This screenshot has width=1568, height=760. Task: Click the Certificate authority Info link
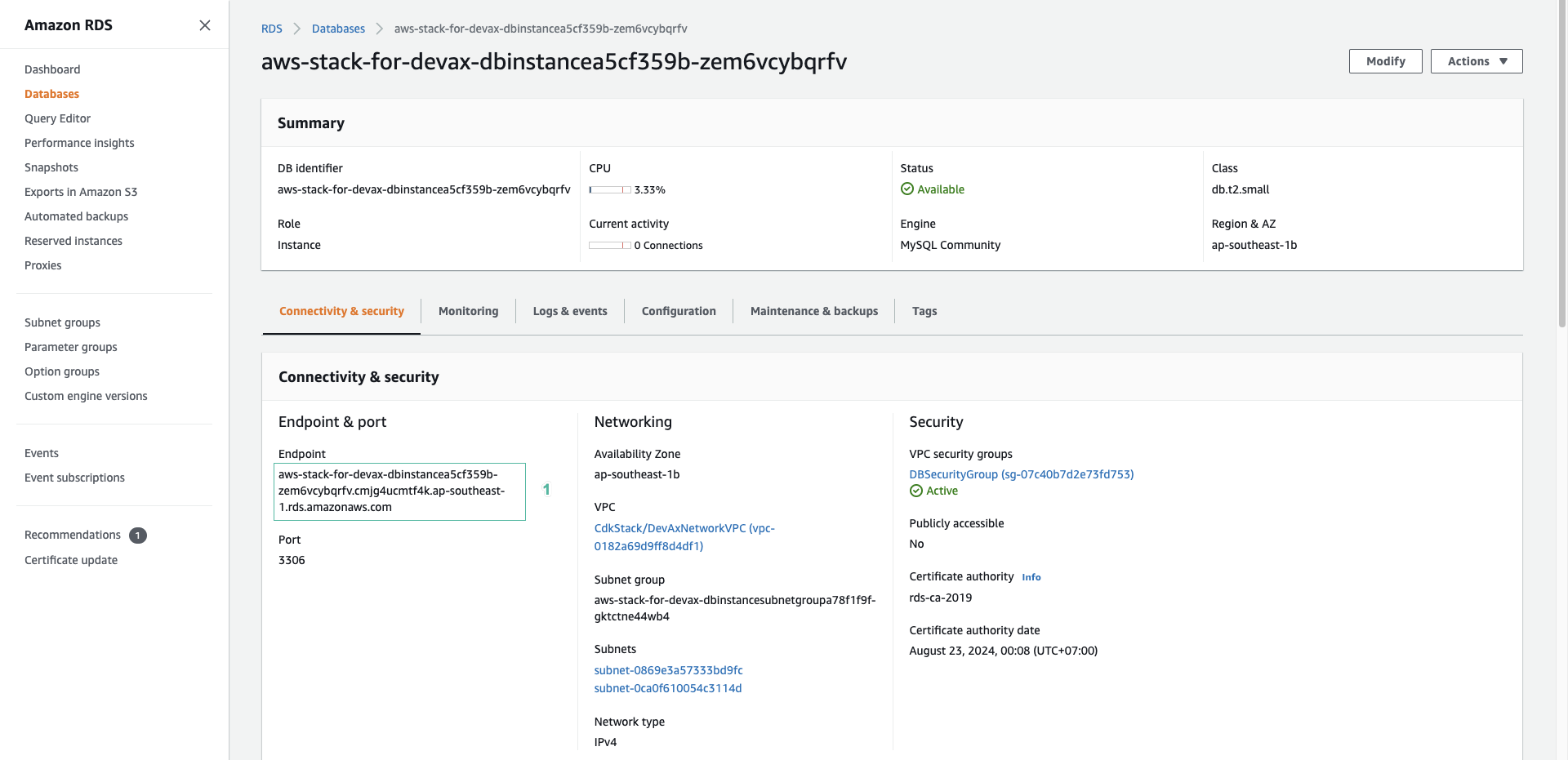tap(1031, 577)
